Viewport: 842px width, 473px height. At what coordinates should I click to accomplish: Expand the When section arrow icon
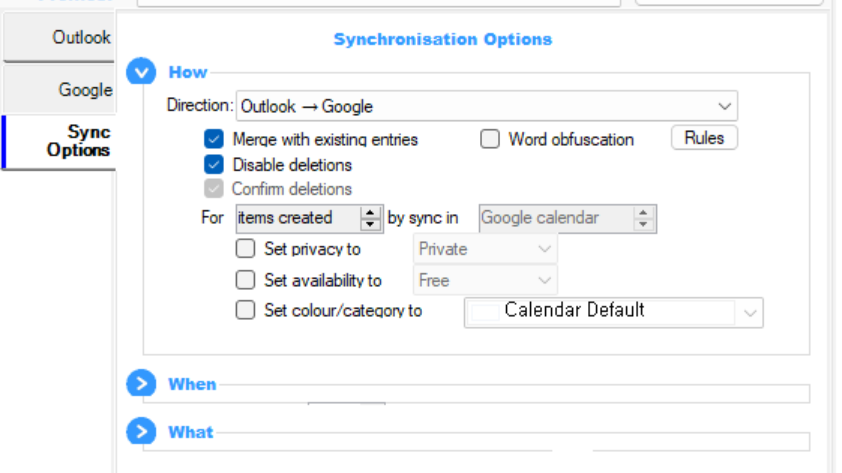141,383
